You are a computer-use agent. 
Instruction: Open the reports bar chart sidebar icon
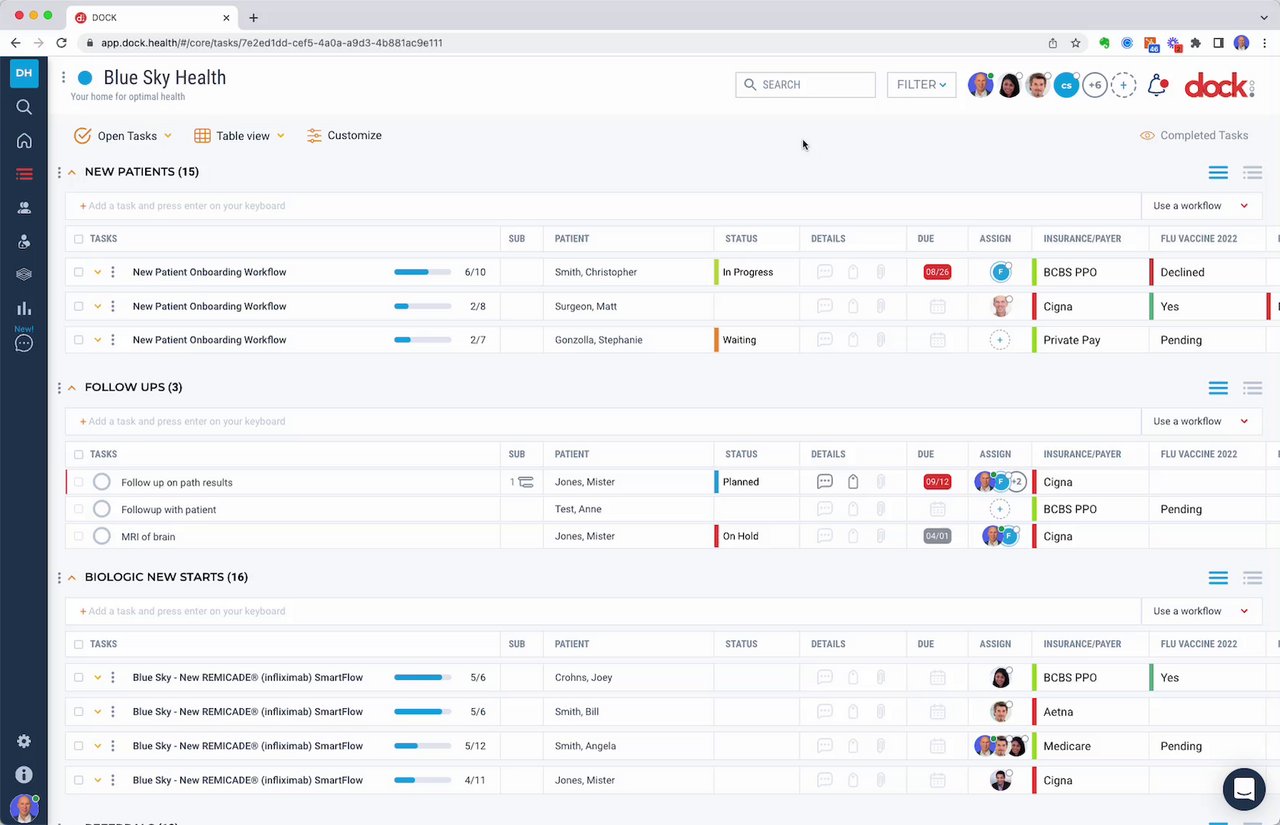coord(24,308)
